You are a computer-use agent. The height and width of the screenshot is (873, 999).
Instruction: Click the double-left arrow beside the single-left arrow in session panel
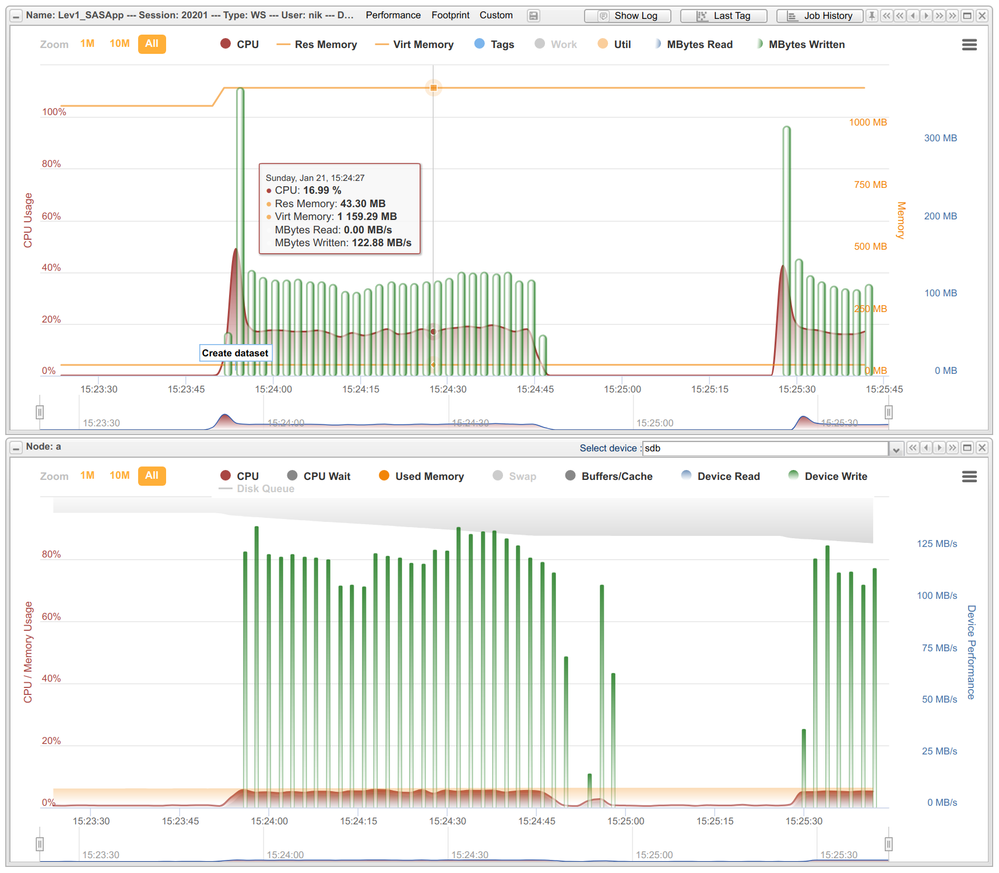click(x=900, y=16)
